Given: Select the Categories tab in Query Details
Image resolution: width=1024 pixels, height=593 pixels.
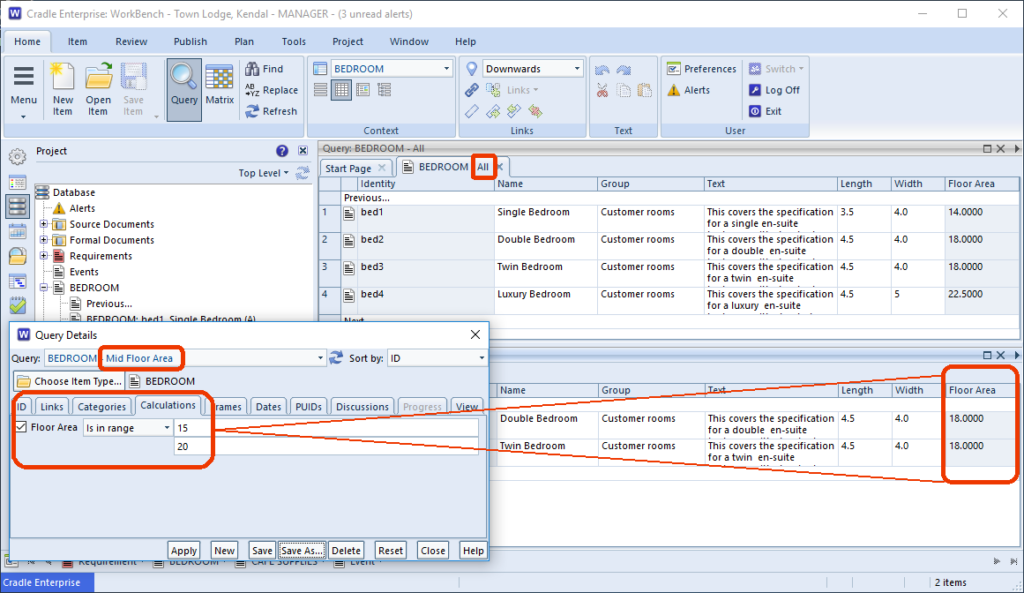Looking at the screenshot, I should (x=102, y=407).
